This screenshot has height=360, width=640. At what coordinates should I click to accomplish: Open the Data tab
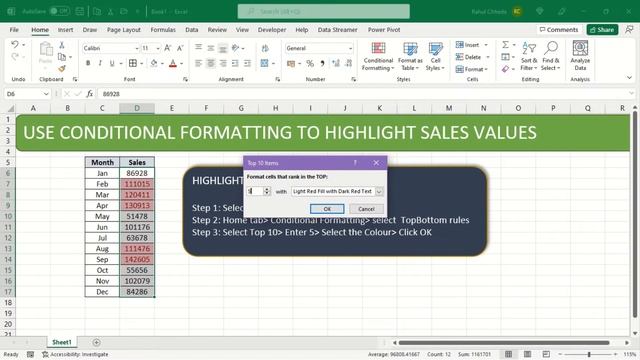191,30
